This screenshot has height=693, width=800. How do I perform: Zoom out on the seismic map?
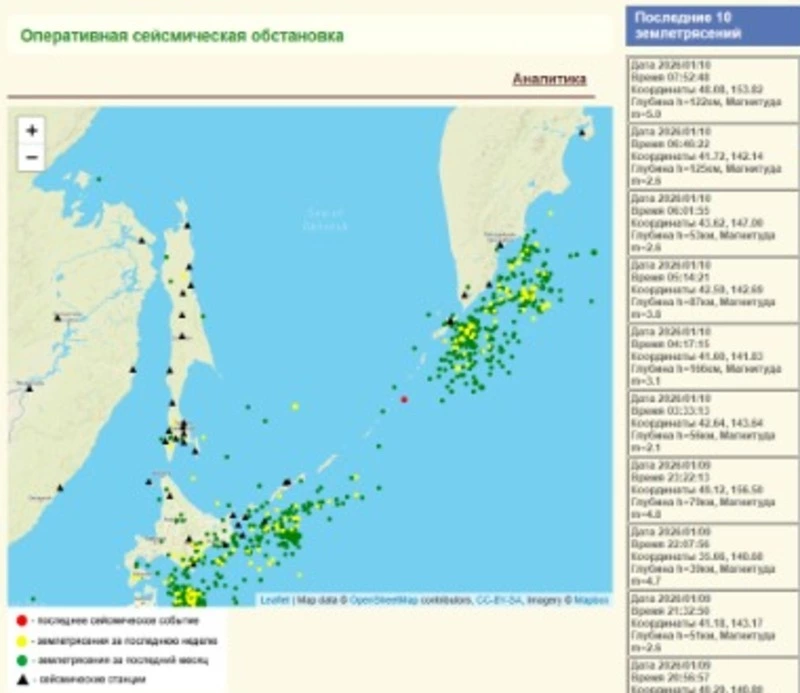[32, 157]
